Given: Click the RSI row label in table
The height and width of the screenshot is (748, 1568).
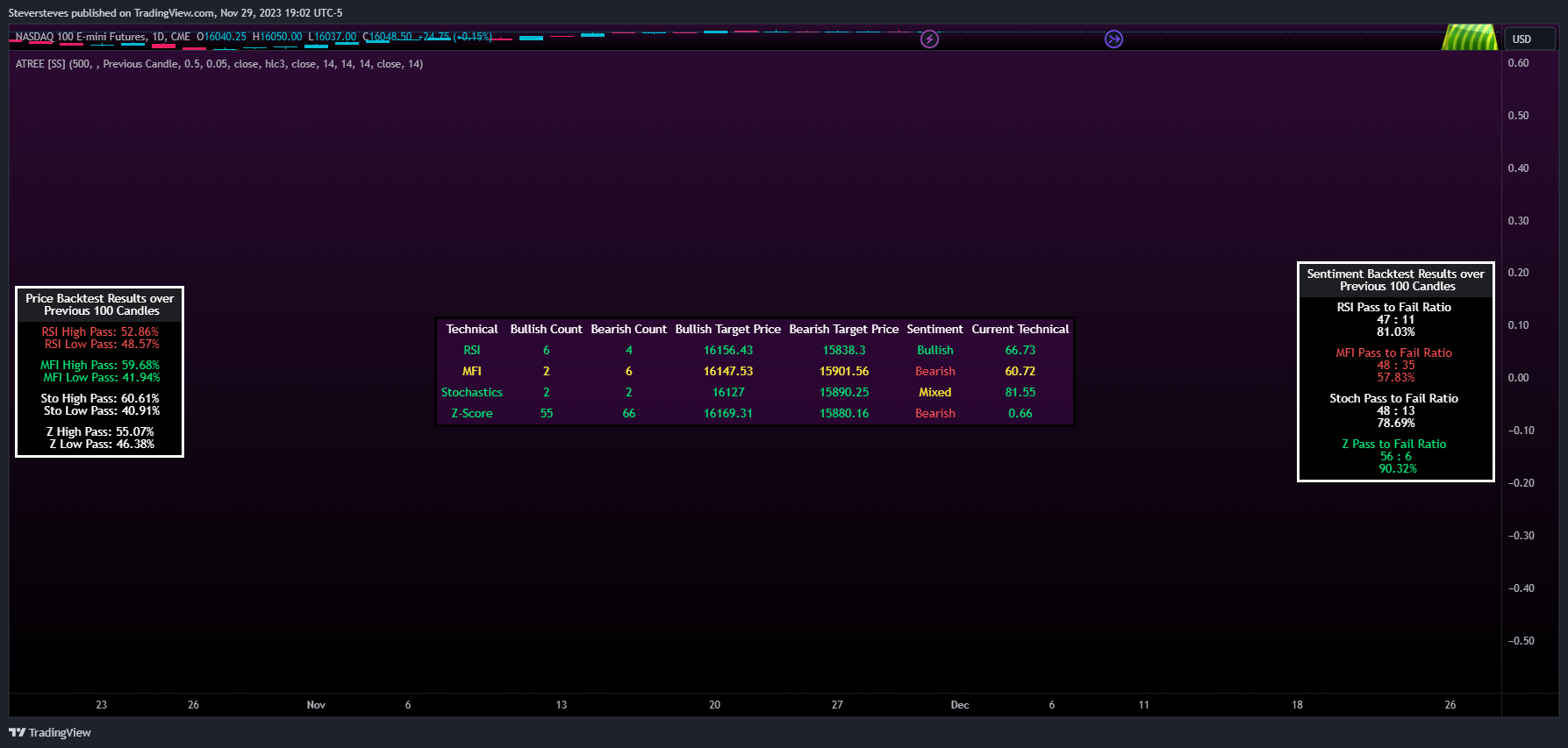Looking at the screenshot, I should click(472, 350).
